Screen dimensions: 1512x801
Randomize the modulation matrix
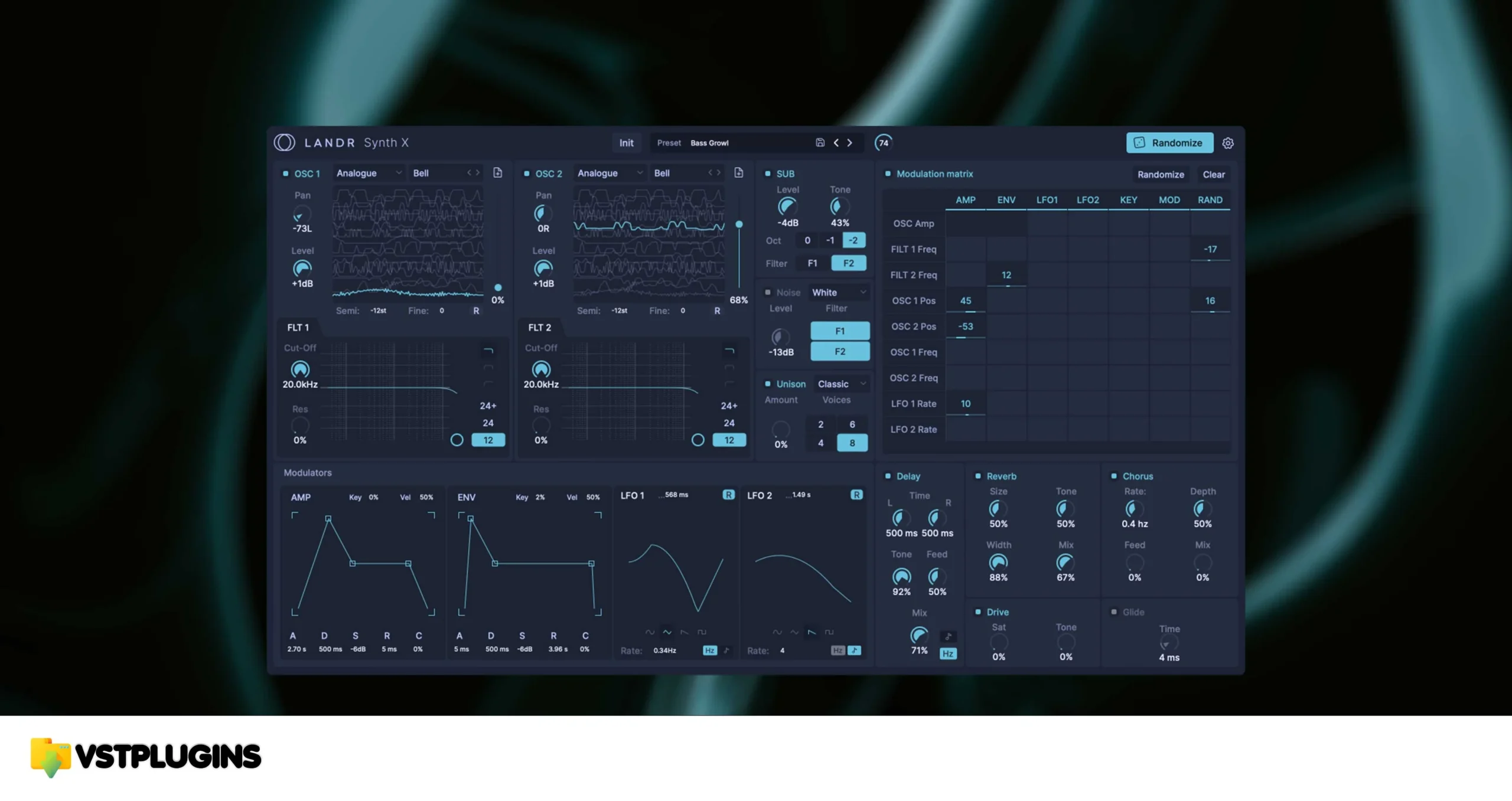(x=1161, y=174)
